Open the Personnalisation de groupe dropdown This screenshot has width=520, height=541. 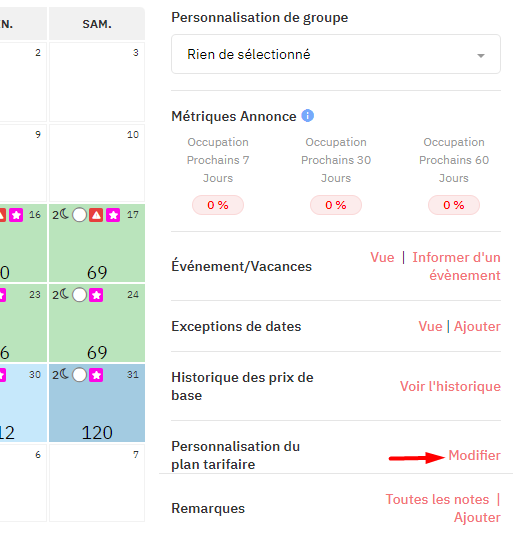(x=336, y=54)
